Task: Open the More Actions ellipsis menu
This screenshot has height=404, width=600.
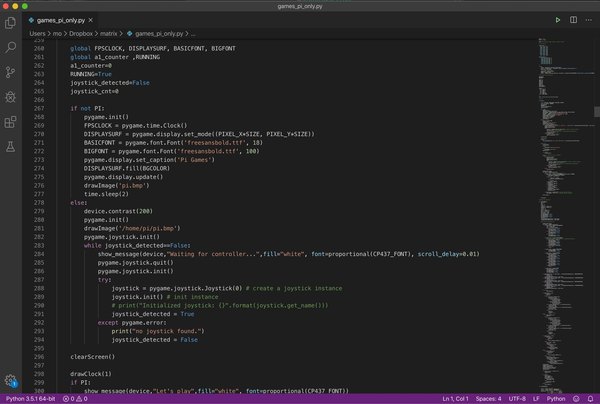Action: [589, 20]
